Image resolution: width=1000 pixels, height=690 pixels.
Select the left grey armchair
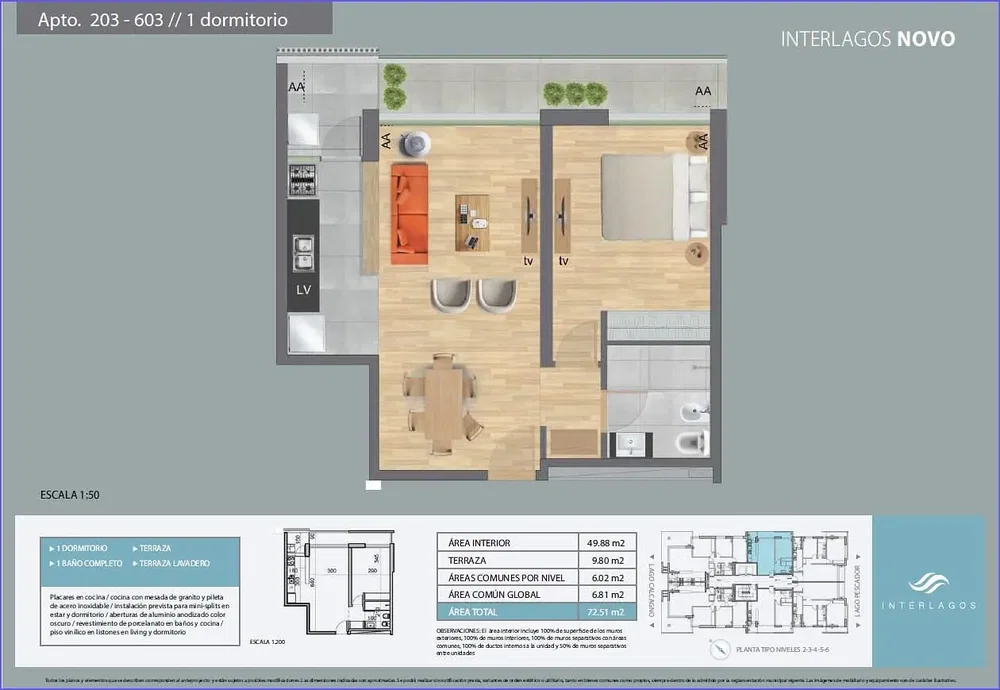(x=451, y=296)
